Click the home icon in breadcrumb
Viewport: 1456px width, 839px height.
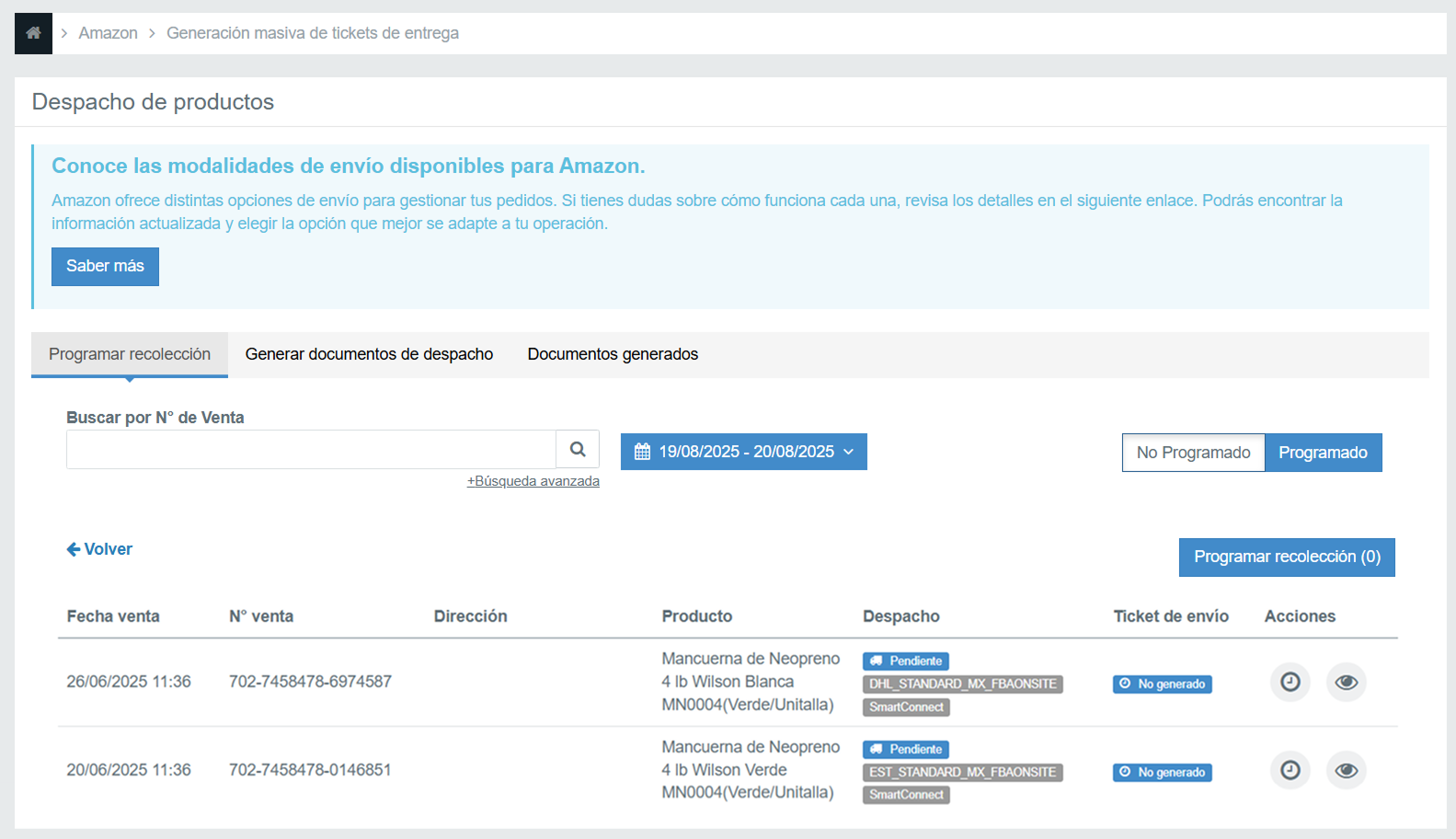(x=33, y=33)
